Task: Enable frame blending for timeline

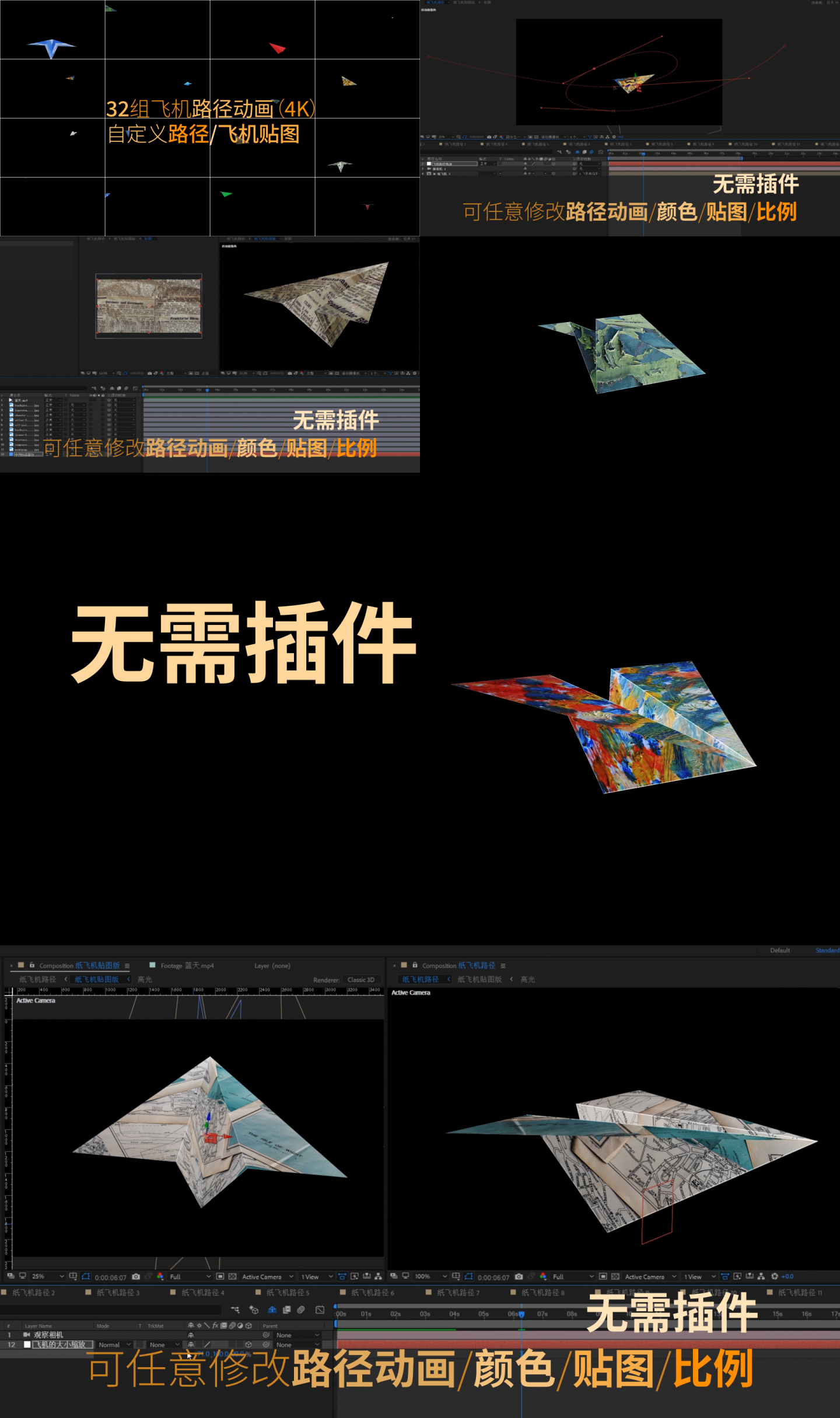Action: [x=286, y=1310]
